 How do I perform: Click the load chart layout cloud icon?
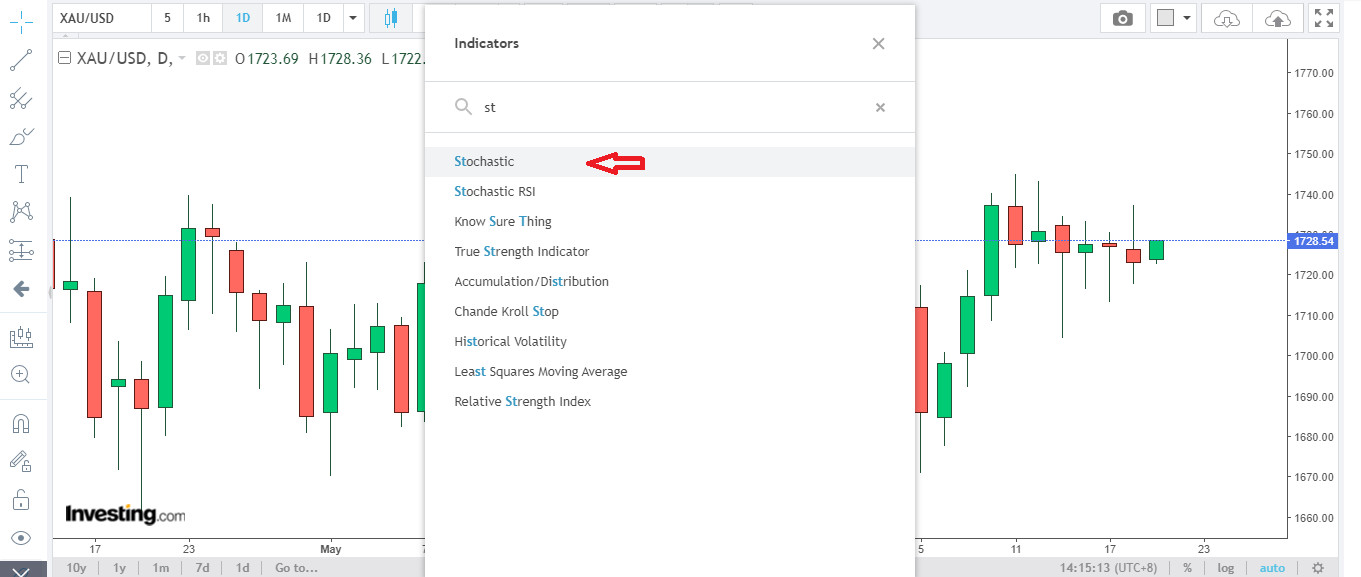pos(1226,18)
